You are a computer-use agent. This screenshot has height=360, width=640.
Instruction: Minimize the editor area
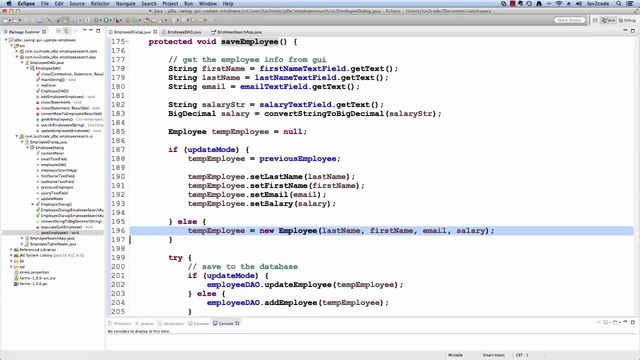coord(625,31)
